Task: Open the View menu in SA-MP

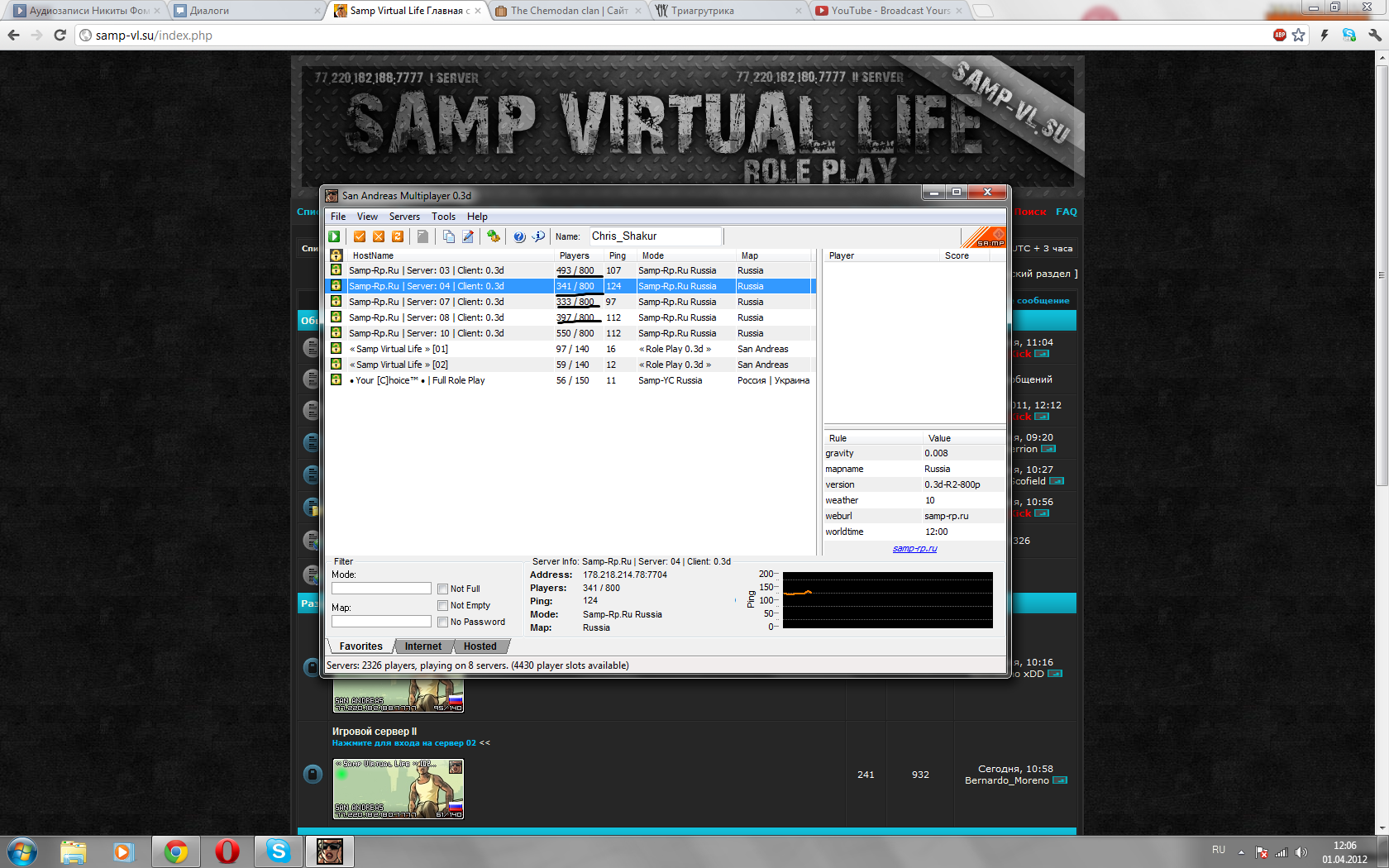Action: coord(367,217)
